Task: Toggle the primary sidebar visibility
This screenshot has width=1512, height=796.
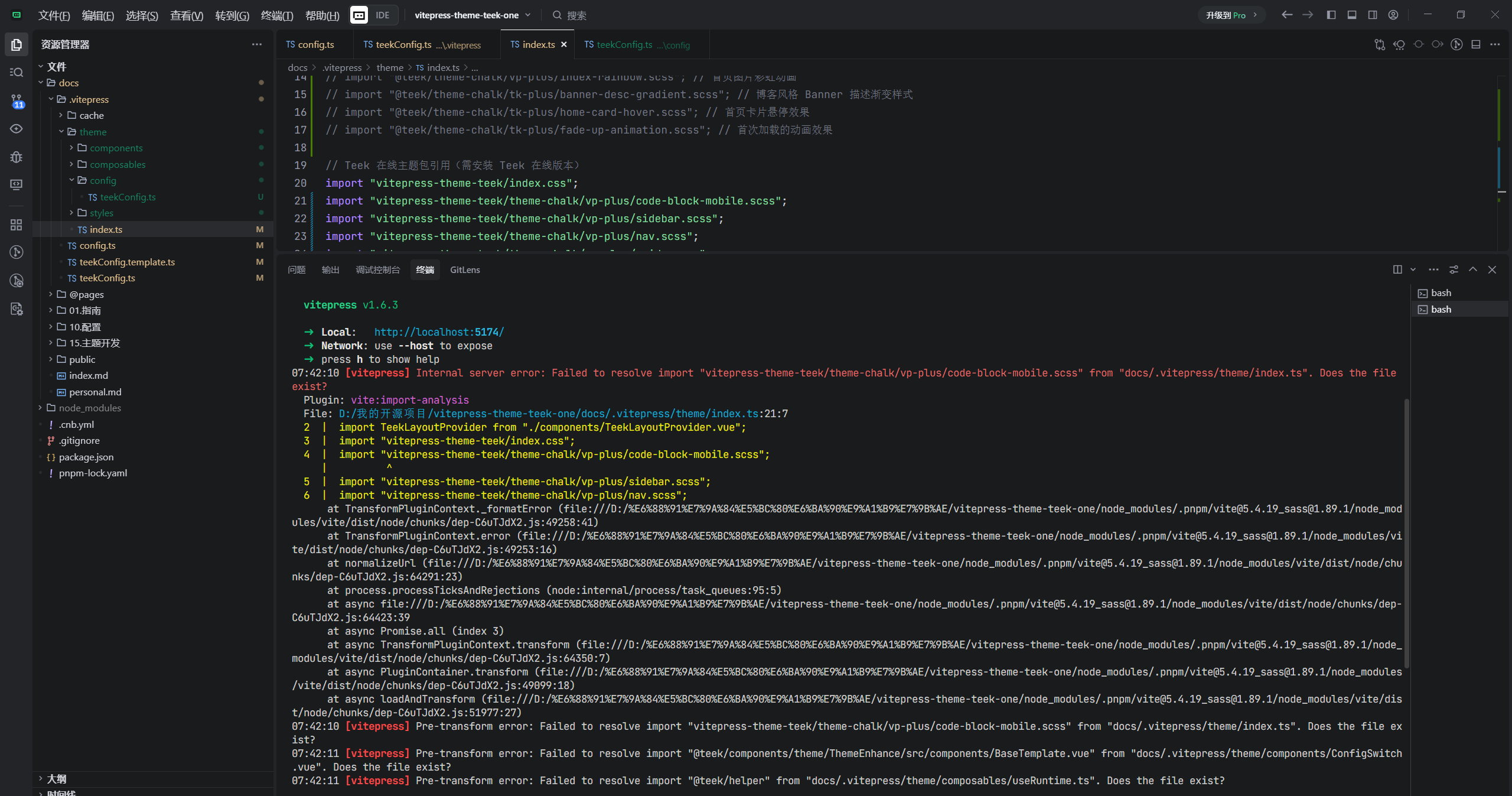Action: [x=1331, y=15]
